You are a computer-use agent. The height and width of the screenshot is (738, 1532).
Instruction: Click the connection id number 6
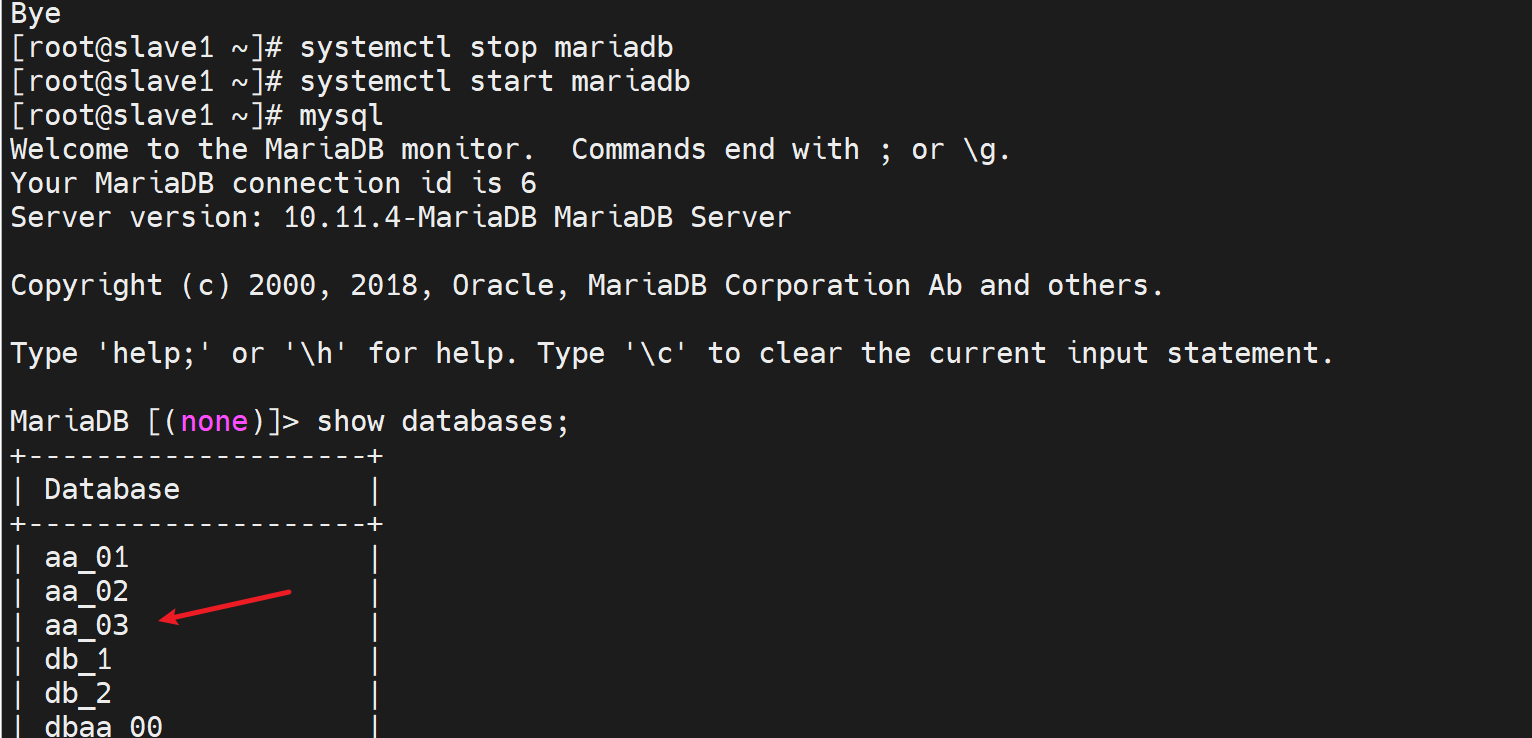point(528,184)
